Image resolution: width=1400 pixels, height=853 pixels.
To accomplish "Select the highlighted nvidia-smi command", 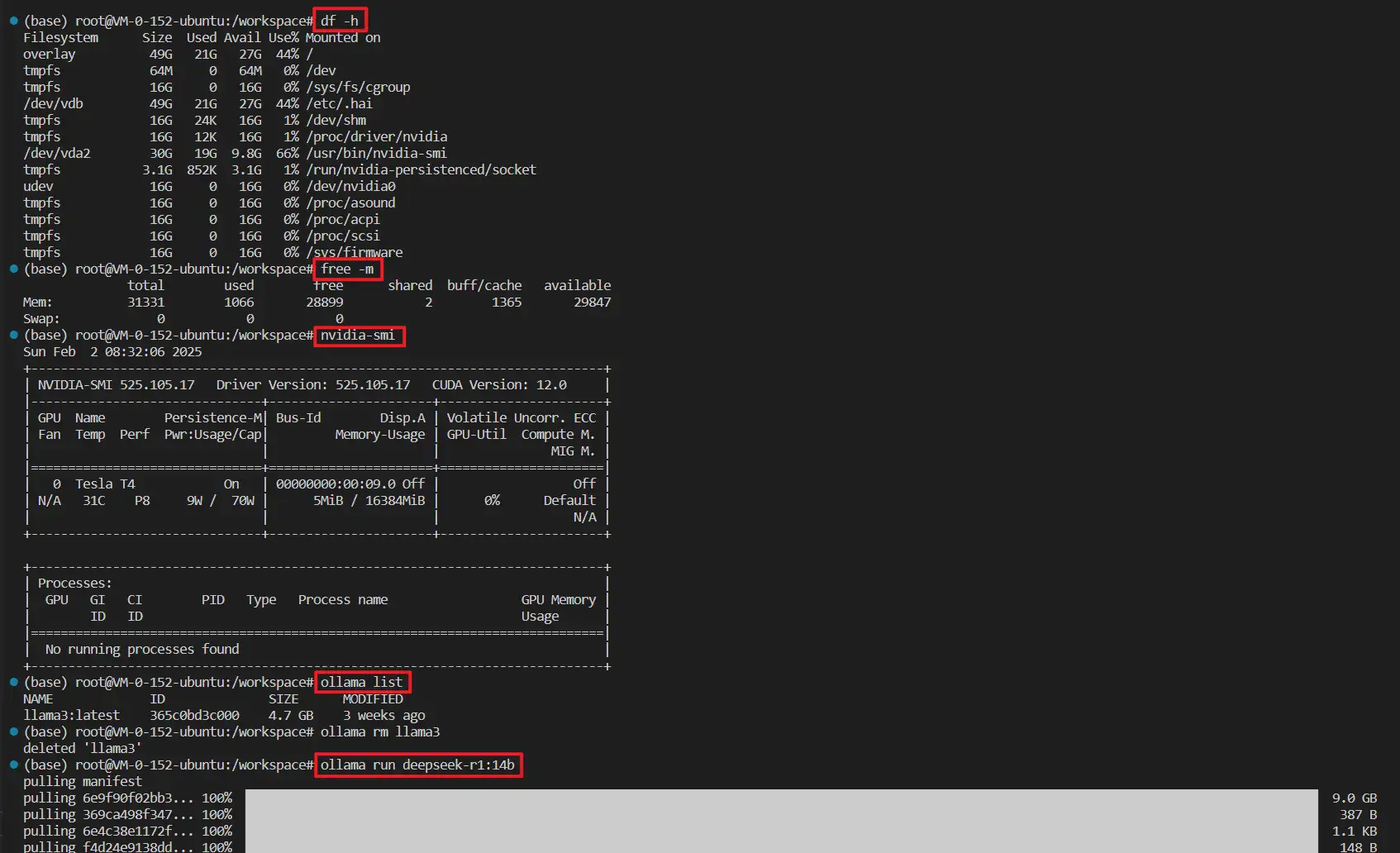I will [x=359, y=336].
